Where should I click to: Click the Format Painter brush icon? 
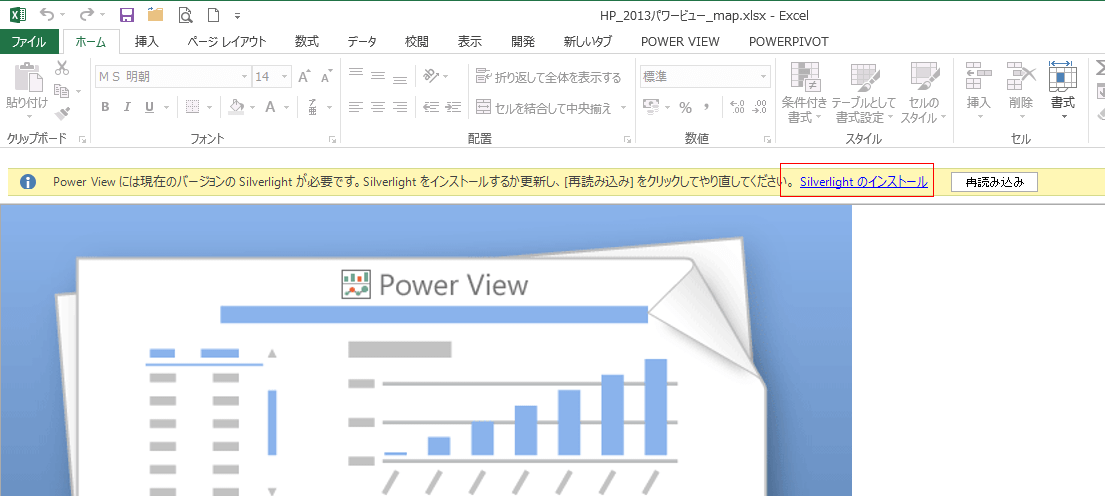[62, 113]
